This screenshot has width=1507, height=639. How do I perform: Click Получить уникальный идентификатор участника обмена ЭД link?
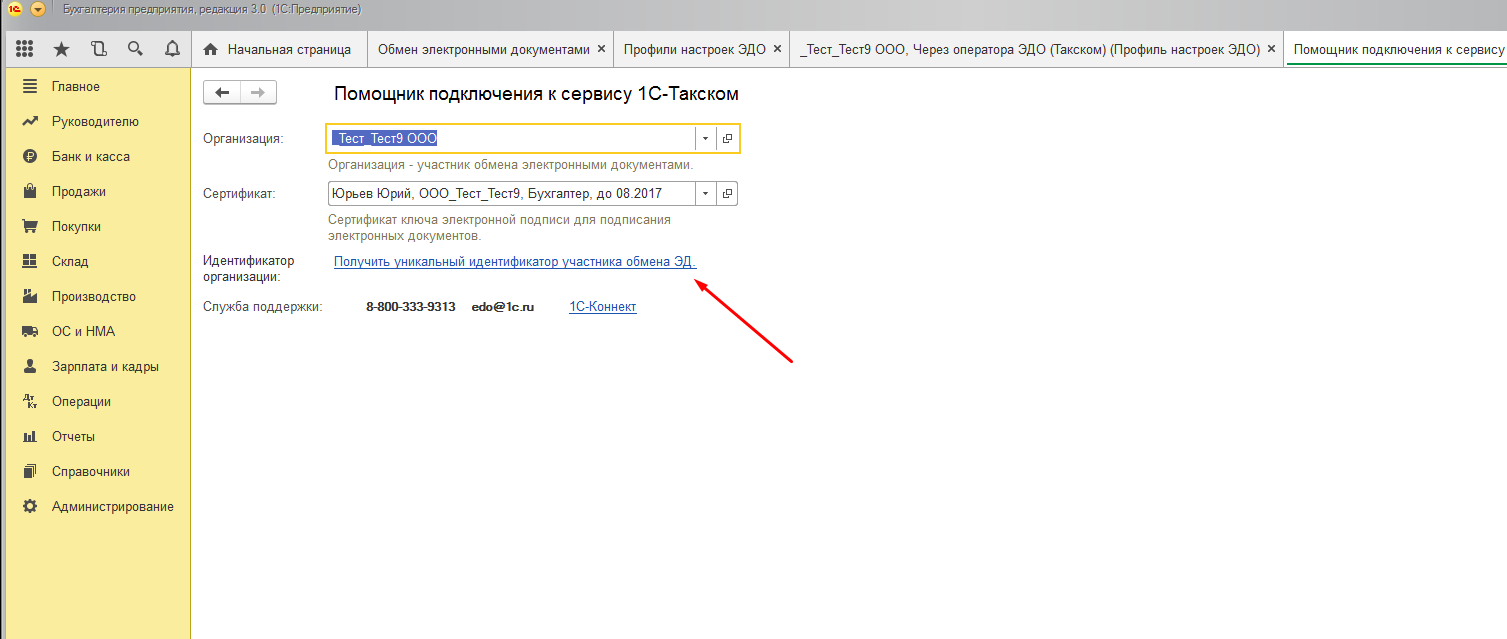515,262
